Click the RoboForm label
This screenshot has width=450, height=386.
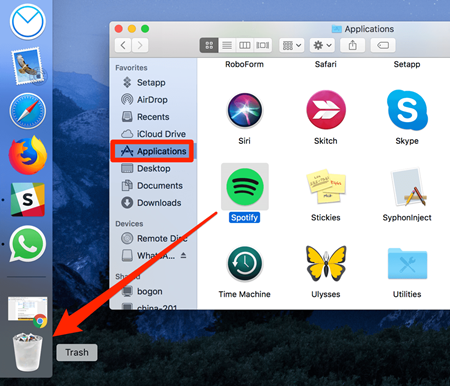[x=244, y=64]
